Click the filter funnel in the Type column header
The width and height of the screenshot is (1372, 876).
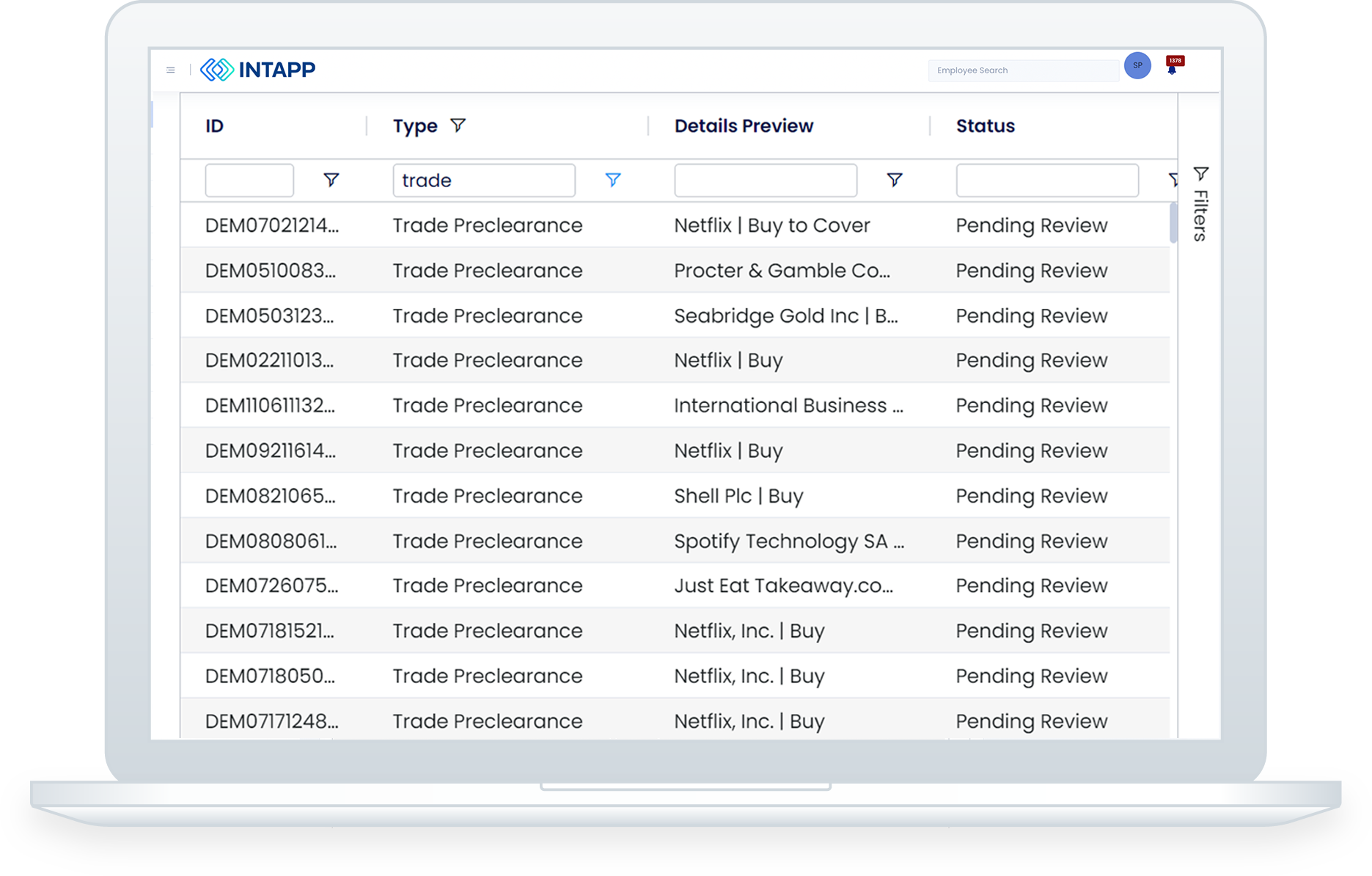point(458,125)
